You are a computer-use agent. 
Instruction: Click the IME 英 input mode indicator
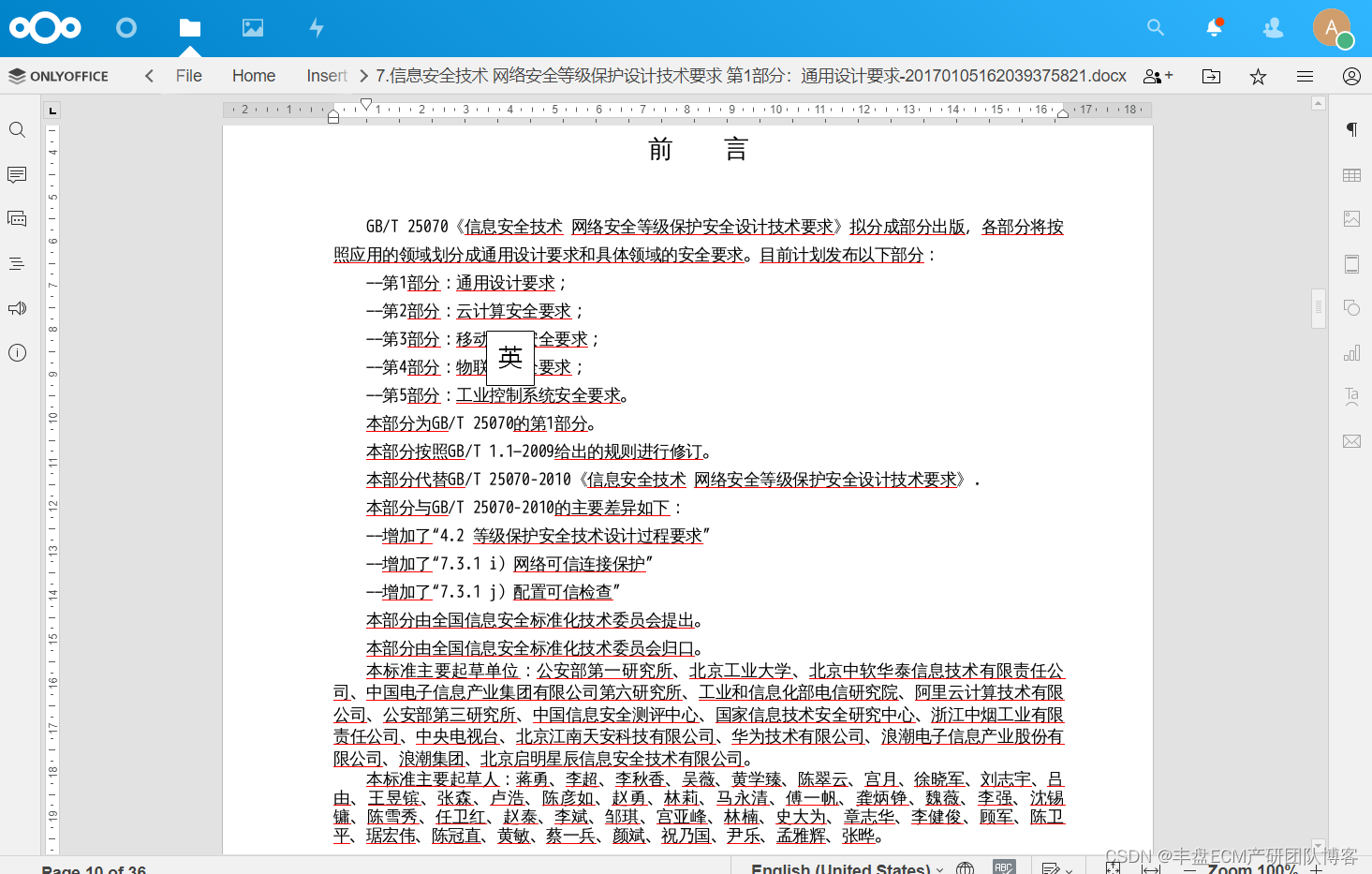(x=510, y=357)
